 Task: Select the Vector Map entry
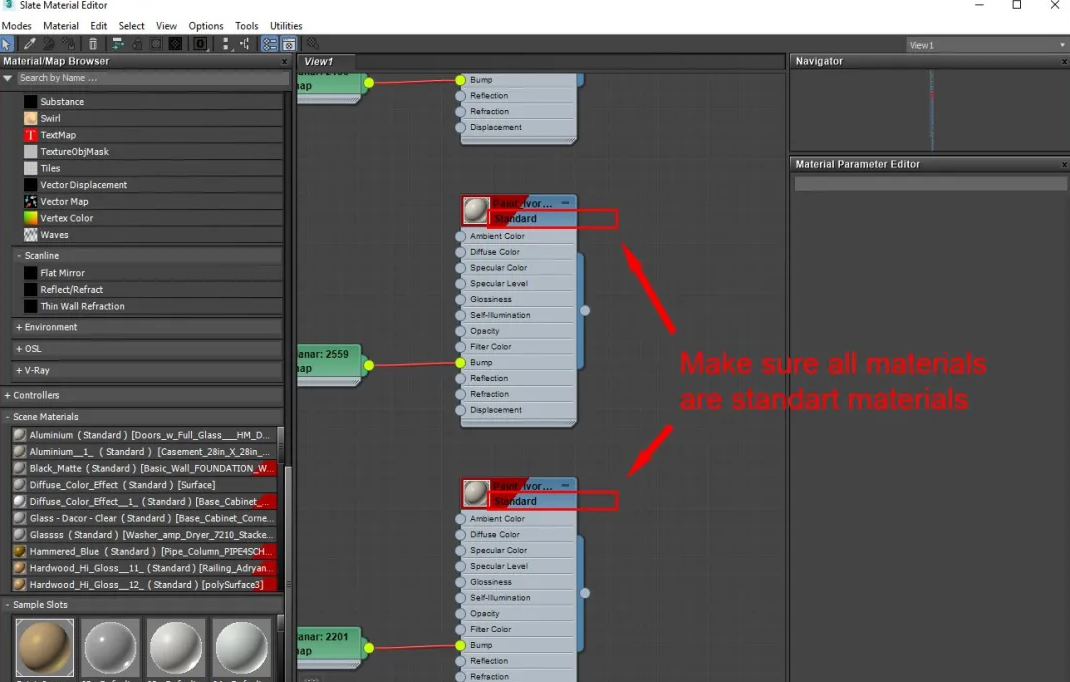153,201
